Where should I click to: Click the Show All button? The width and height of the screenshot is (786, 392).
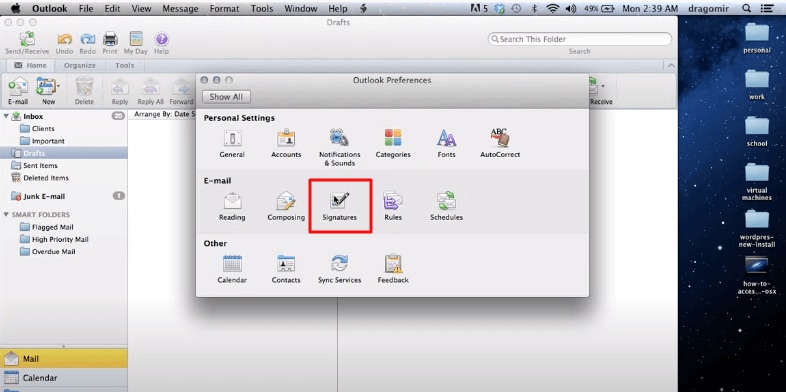[x=227, y=97]
